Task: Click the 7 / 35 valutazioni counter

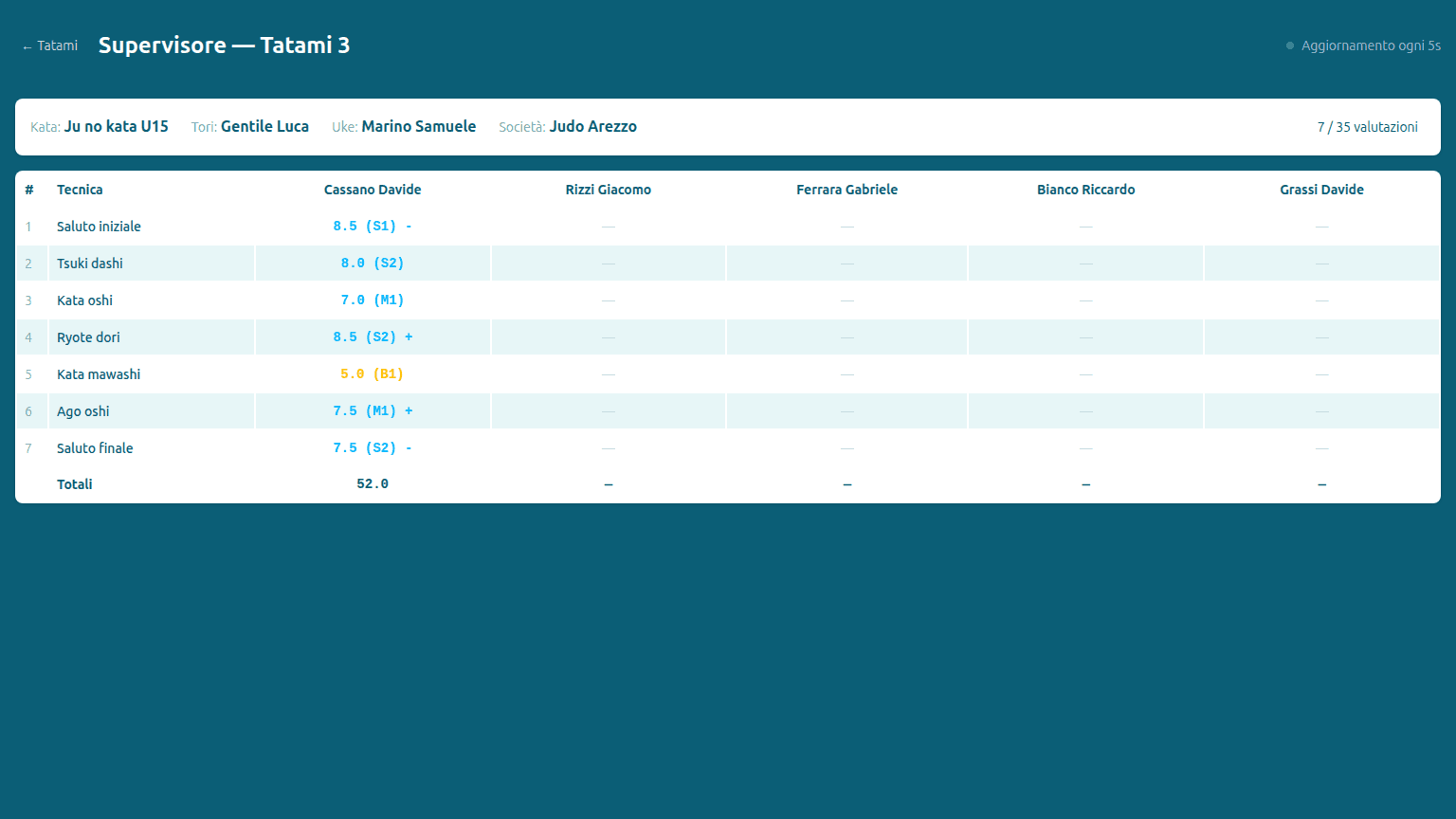Action: click(x=1367, y=127)
